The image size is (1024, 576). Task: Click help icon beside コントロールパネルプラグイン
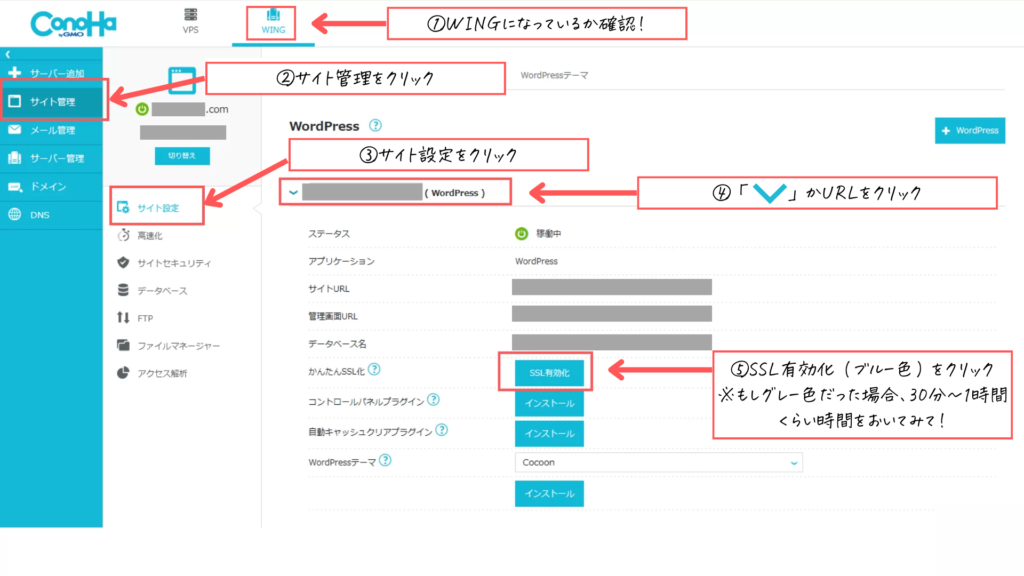(433, 400)
